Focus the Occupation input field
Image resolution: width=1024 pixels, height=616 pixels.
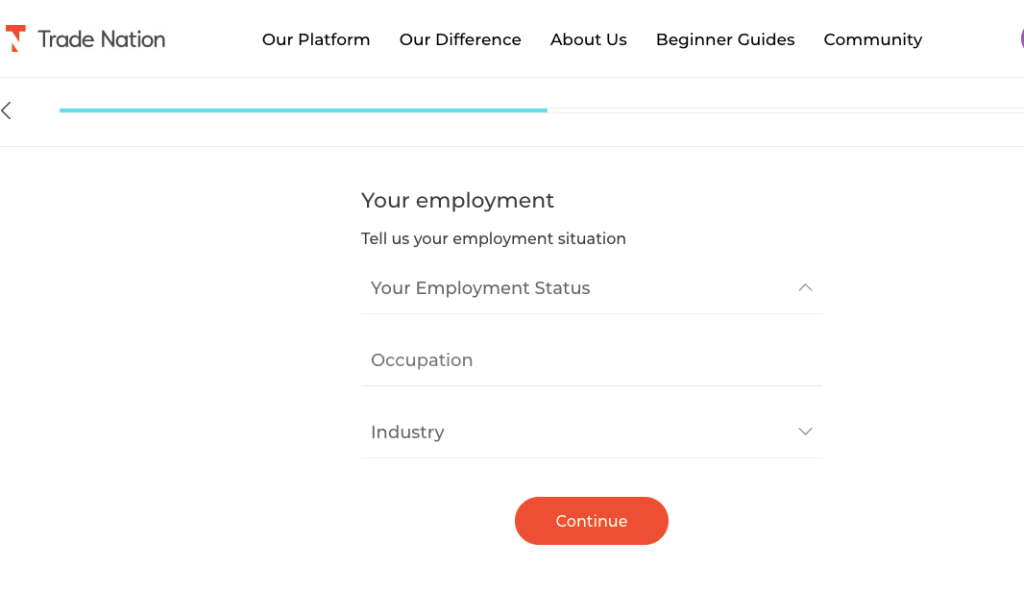tap(590, 360)
